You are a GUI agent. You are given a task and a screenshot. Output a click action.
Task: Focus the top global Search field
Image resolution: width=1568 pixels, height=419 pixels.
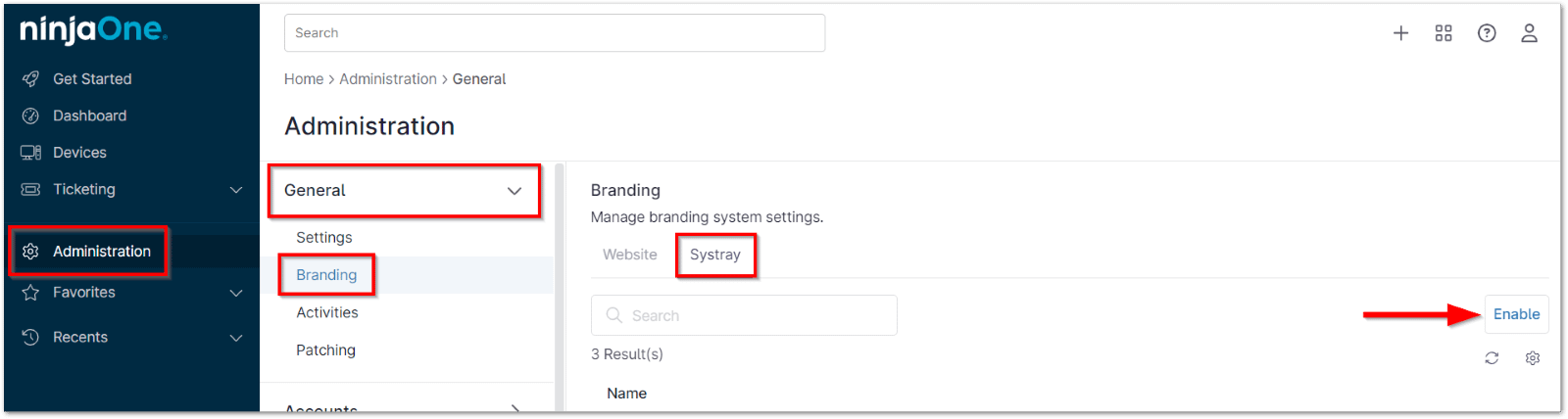point(555,33)
